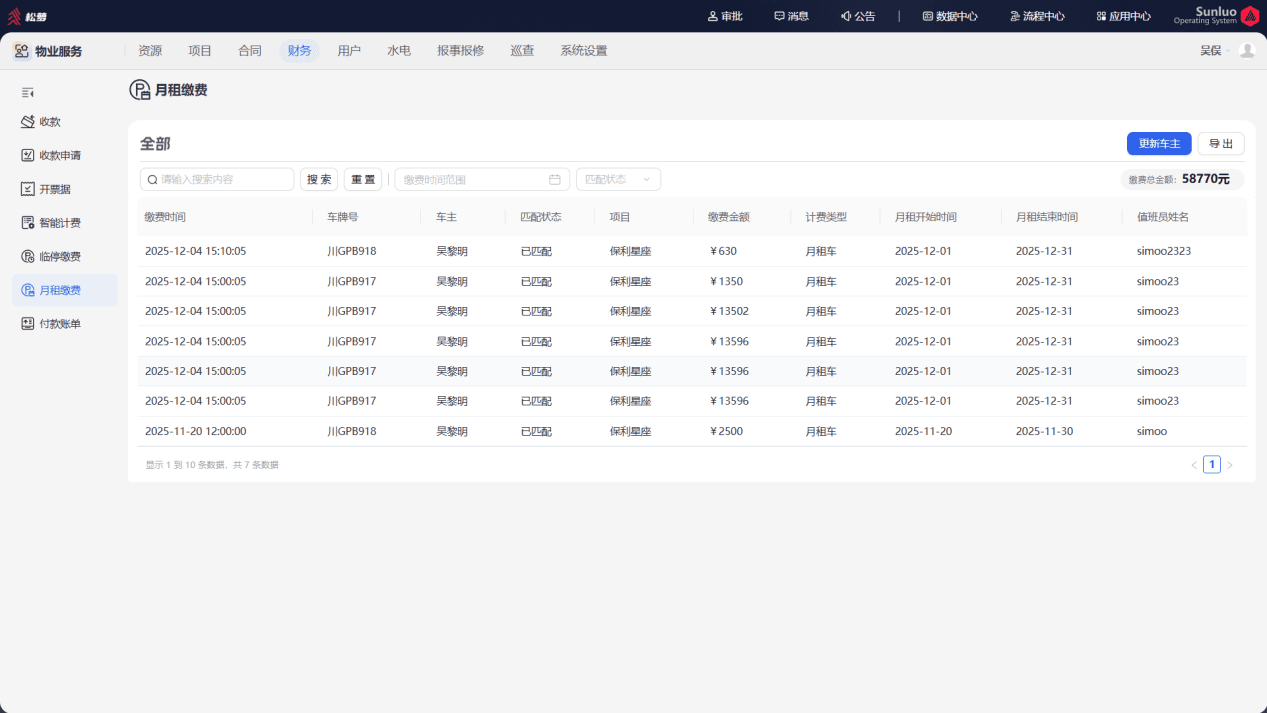
Task: Open 审批 in the top bar
Action: 725,16
